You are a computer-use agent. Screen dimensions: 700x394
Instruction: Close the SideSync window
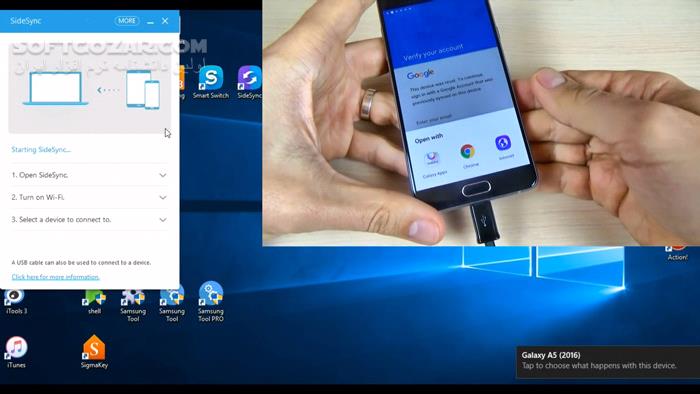coord(165,21)
